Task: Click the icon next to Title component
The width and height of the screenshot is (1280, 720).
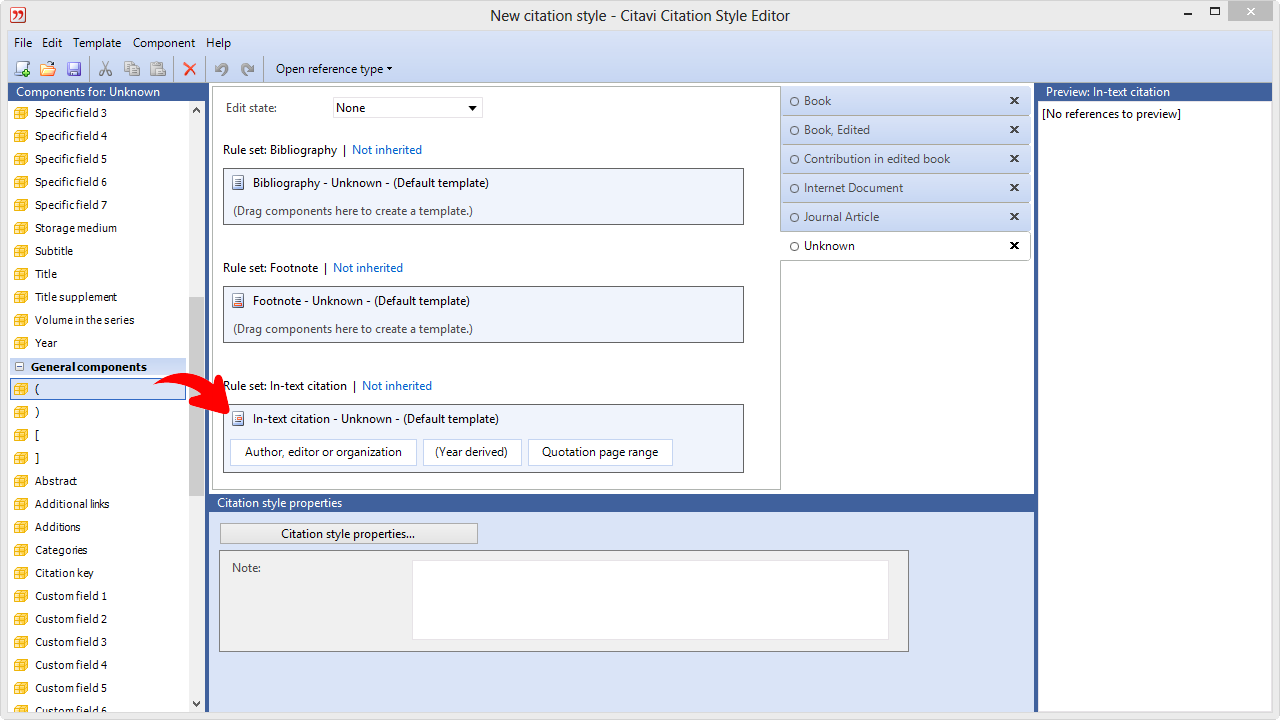Action: (20, 274)
